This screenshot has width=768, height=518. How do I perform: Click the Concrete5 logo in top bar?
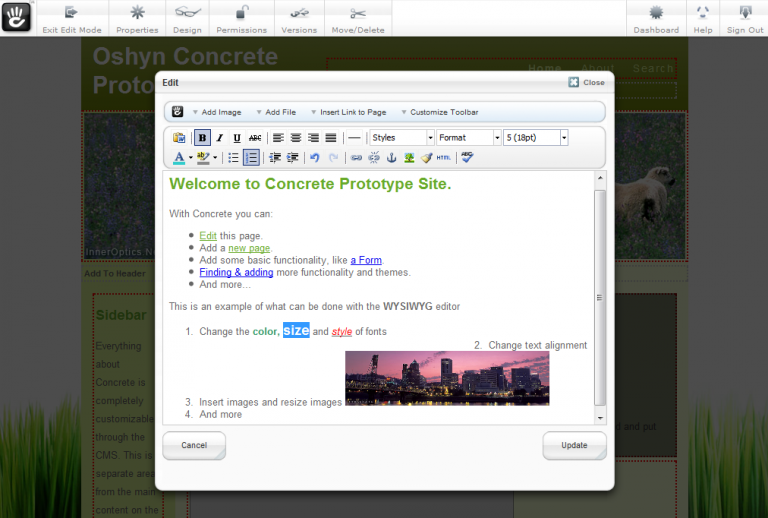point(16,17)
